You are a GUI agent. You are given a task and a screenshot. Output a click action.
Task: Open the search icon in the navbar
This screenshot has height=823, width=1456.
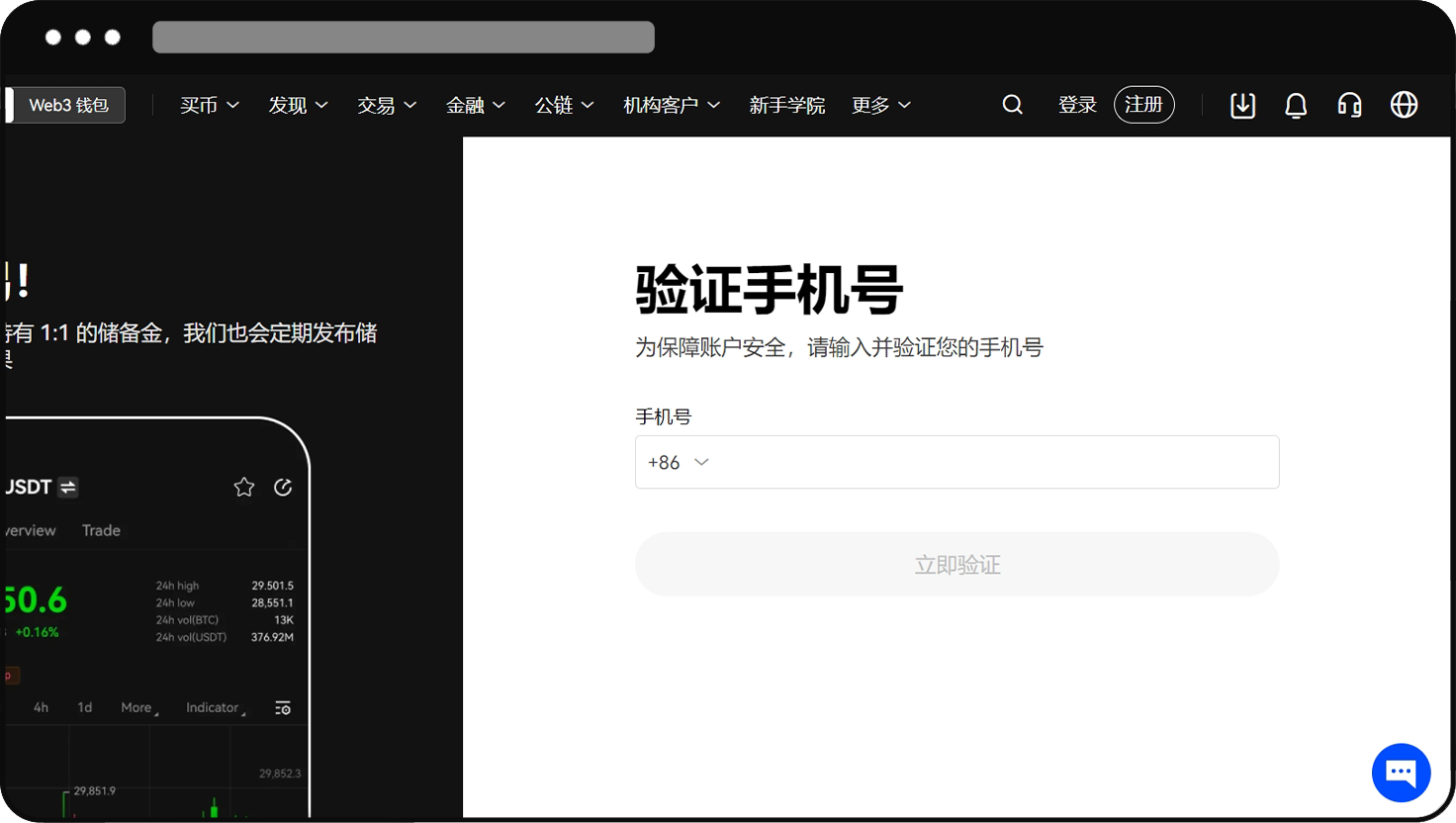(x=1012, y=104)
